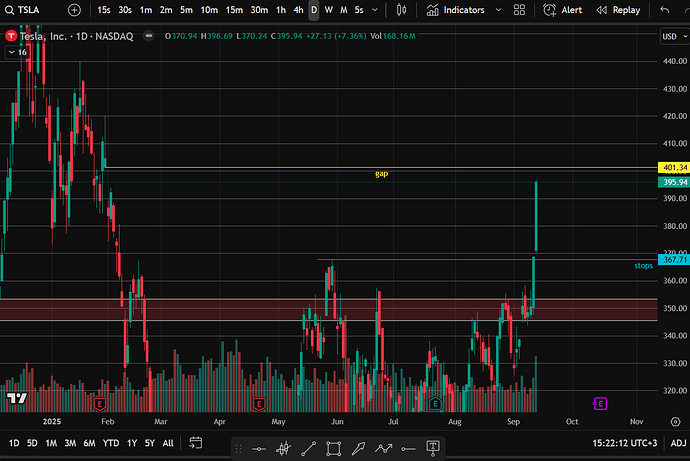Screen dimensions: 690x461
Task: Select the text tool in drawing toolbar
Action: pyautogui.click(x=434, y=447)
